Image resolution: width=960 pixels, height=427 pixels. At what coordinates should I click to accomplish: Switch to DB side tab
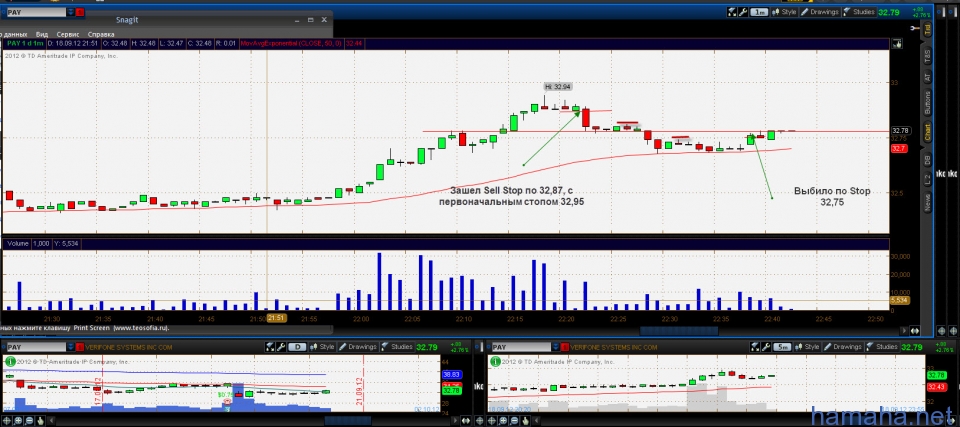(928, 159)
